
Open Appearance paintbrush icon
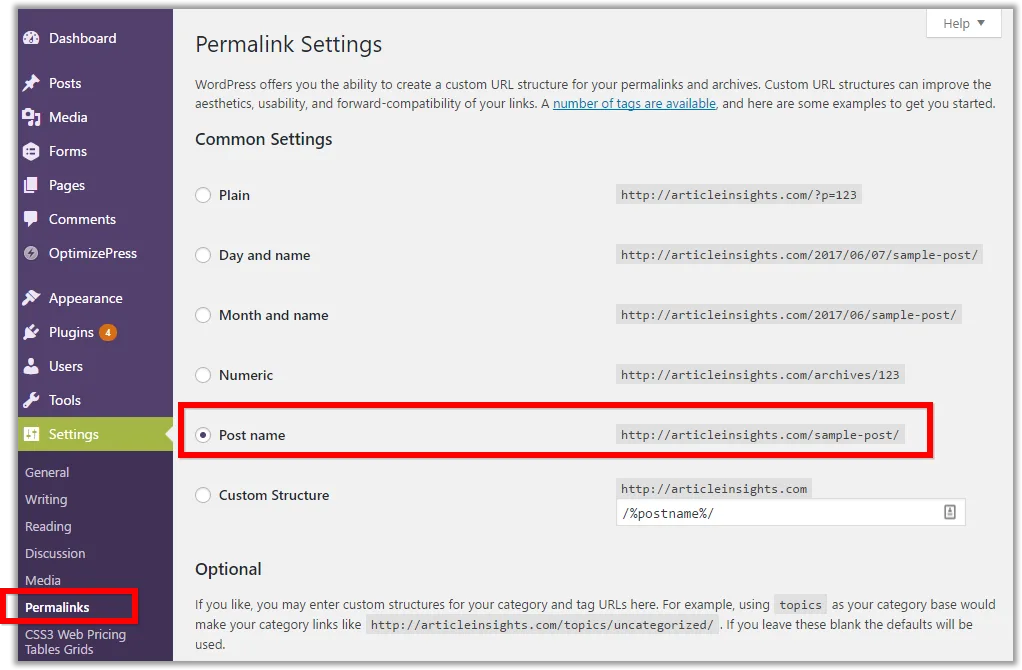point(31,298)
